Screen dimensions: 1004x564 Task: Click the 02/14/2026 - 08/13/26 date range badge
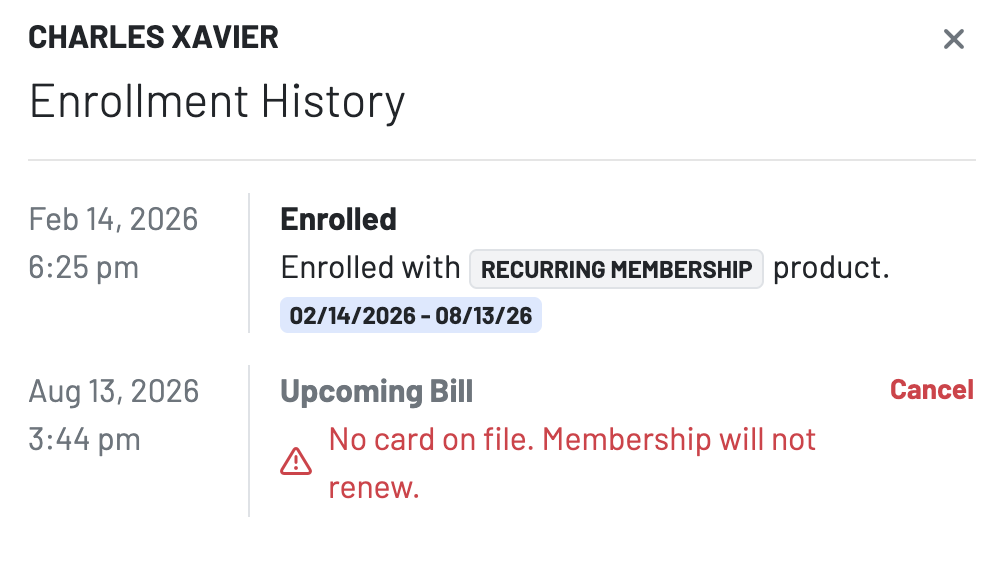pos(411,316)
